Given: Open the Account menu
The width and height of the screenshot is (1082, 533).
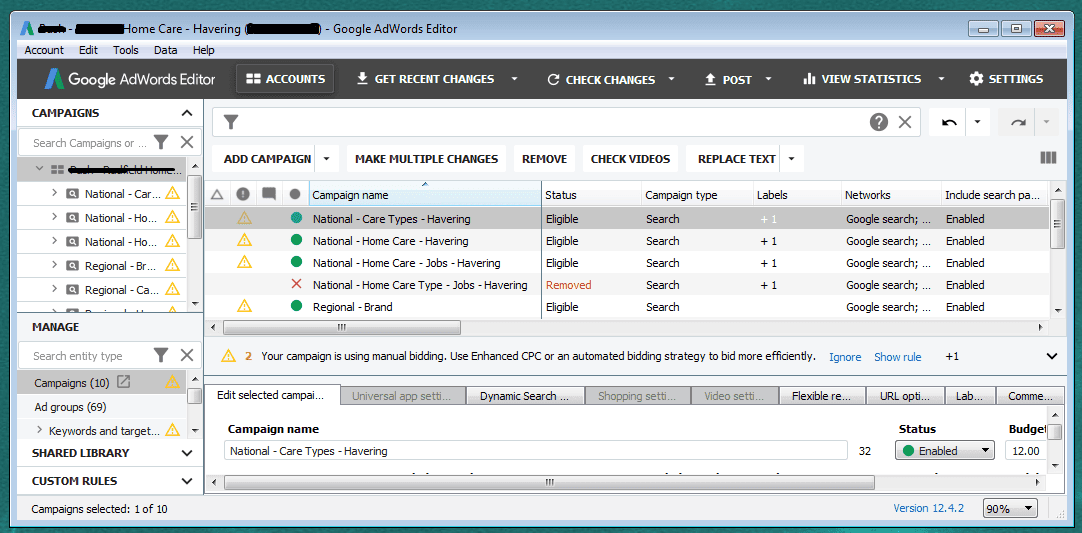Looking at the screenshot, I should pyautogui.click(x=44, y=50).
